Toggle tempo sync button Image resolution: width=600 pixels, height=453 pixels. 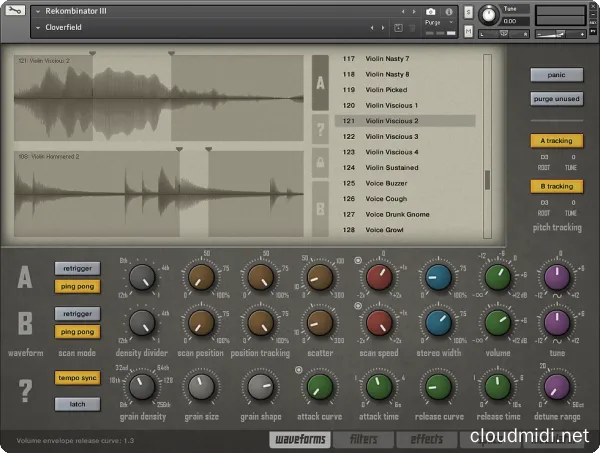[x=78, y=378]
